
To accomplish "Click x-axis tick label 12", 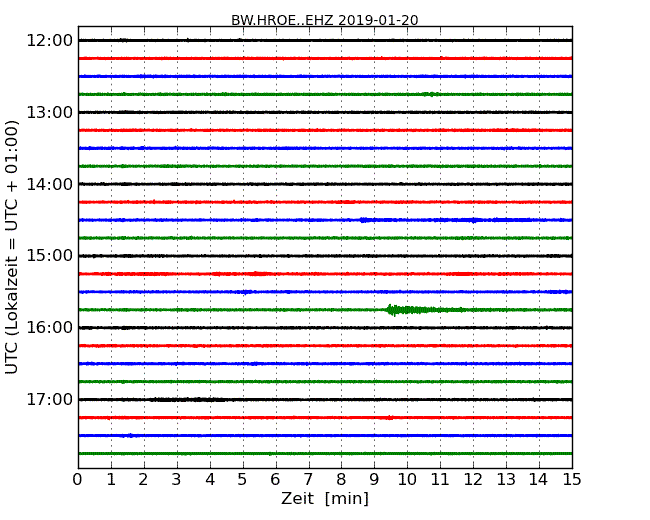I will click(473, 480).
